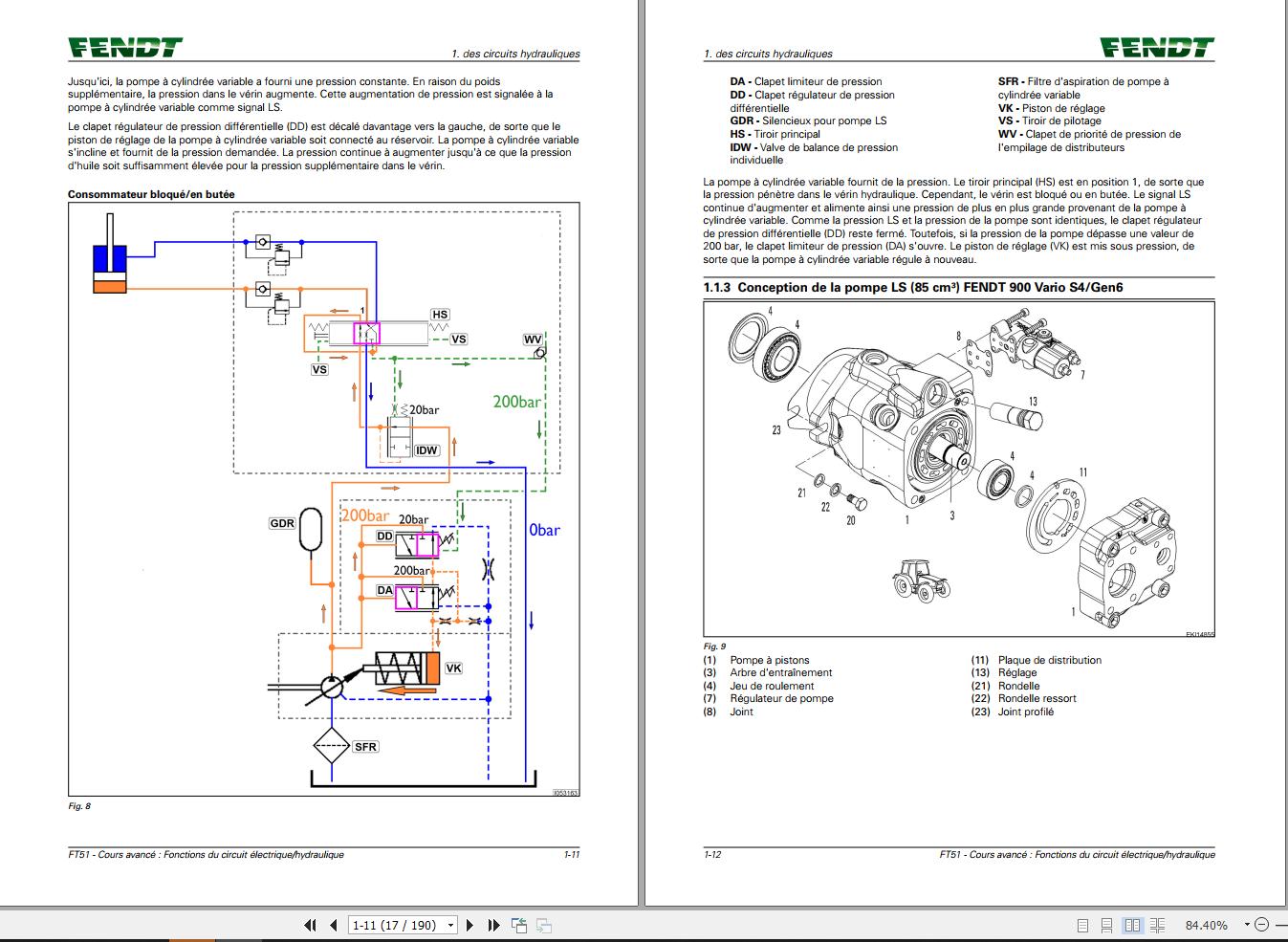The width and height of the screenshot is (1288, 942).
Task: Toggle the highlighted facing pages view
Action: coord(1132,925)
